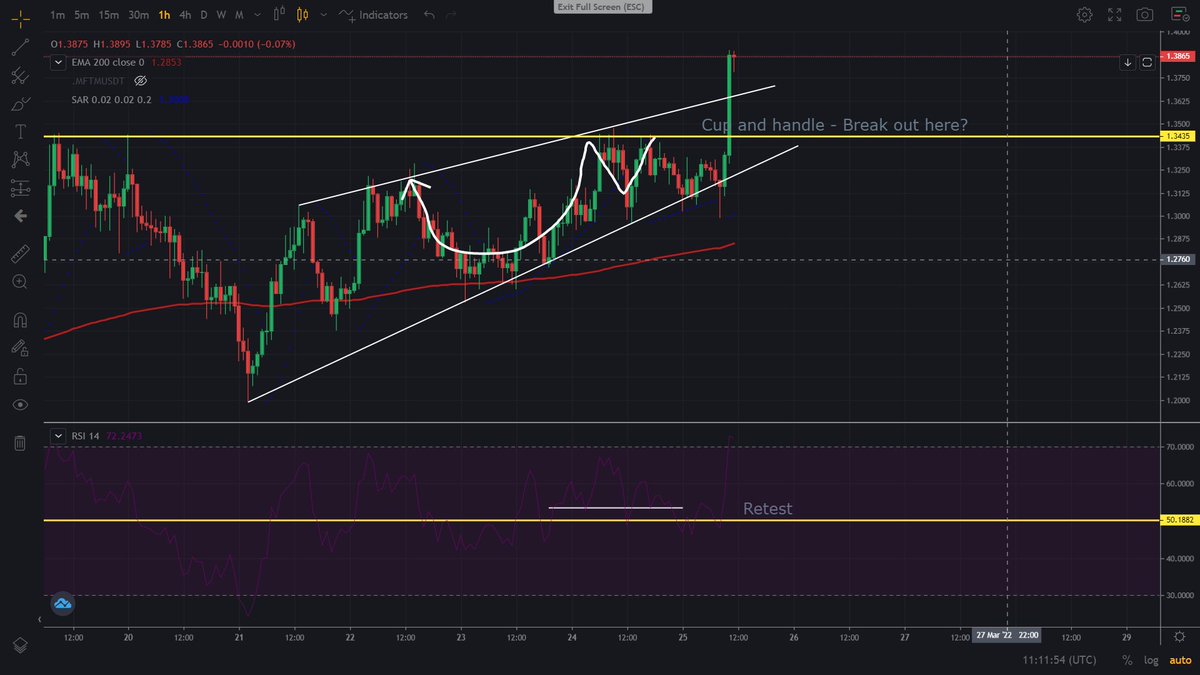Image resolution: width=1200 pixels, height=675 pixels.
Task: Hide all drawings with eye icon
Action: point(19,405)
